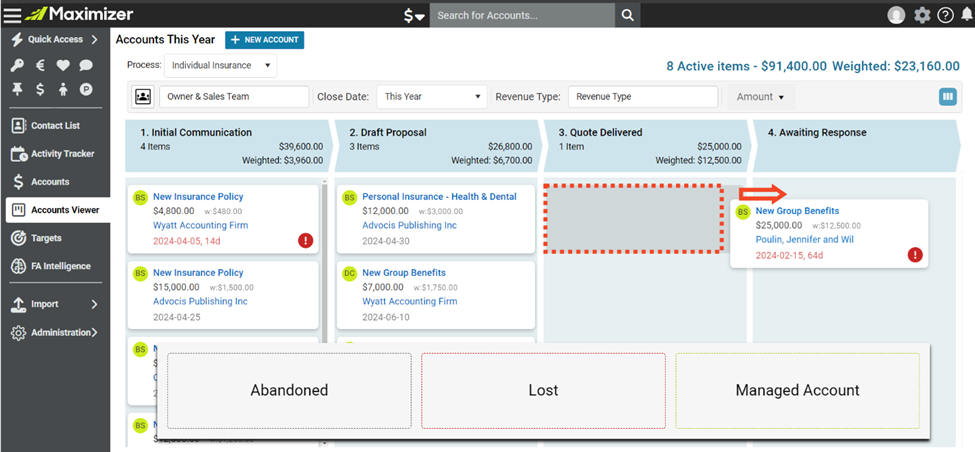
Task: Open New Insurance Policy for $15,000
Action: click(x=198, y=272)
